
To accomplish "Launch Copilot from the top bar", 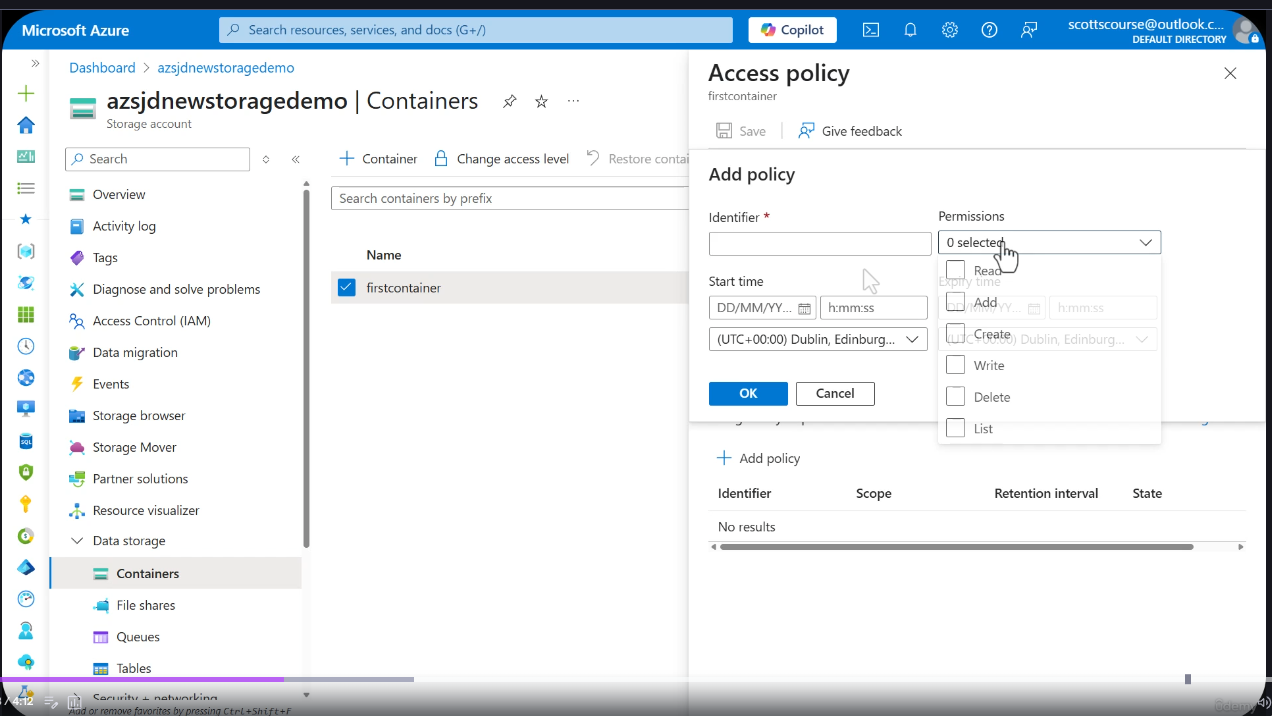I will coord(792,30).
